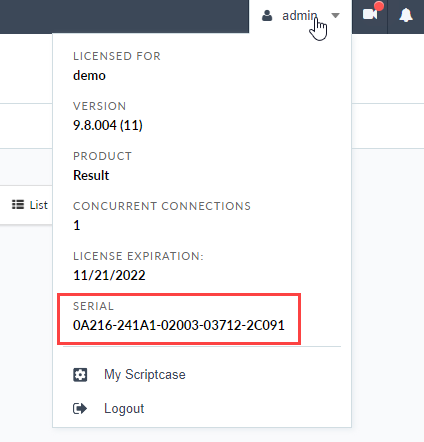This screenshot has width=424, height=442.
Task: Click the Logout arrow icon
Action: [x=80, y=408]
